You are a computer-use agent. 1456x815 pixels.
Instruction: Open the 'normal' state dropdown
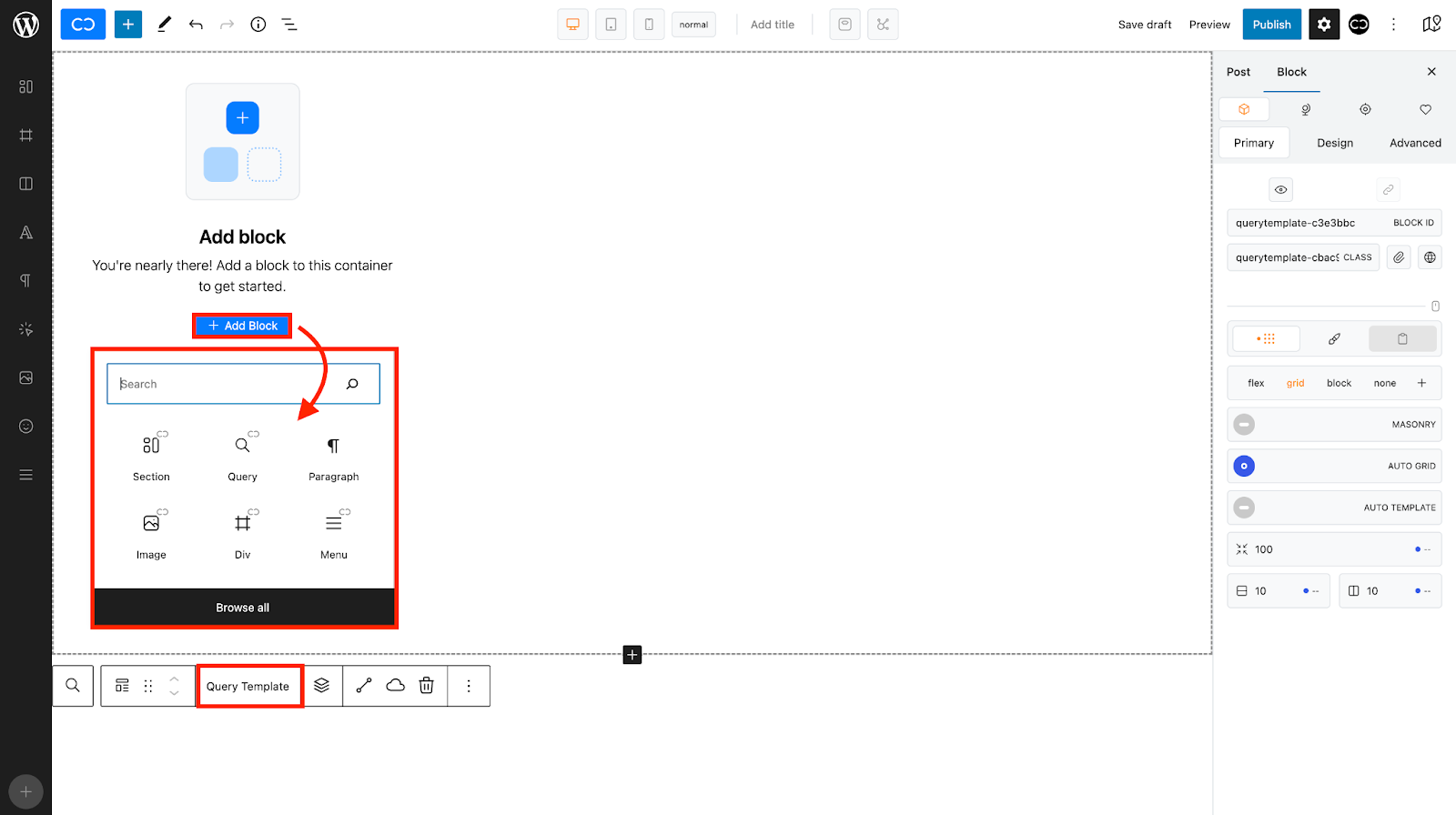coord(693,25)
